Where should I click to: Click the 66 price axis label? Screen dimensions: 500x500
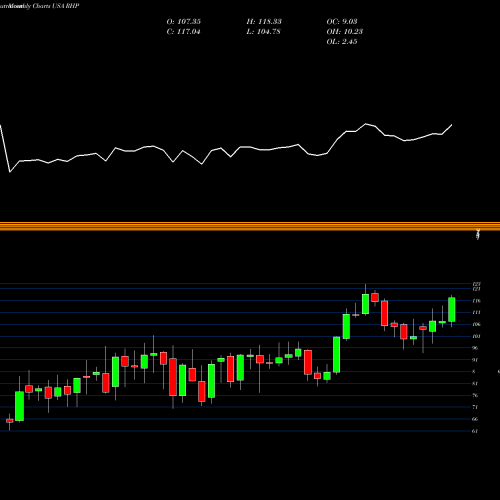(475, 419)
